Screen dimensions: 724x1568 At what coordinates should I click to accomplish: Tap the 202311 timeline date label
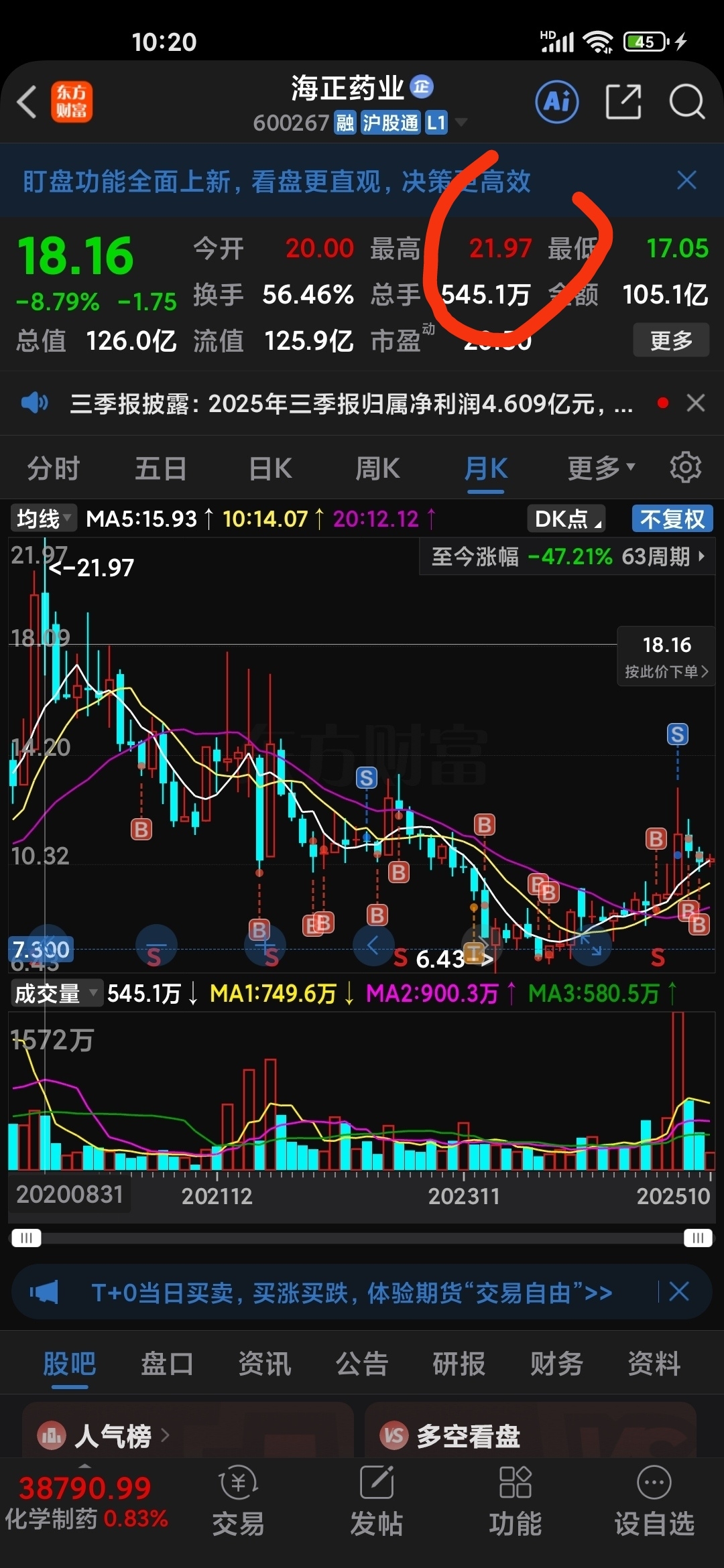464,1196
